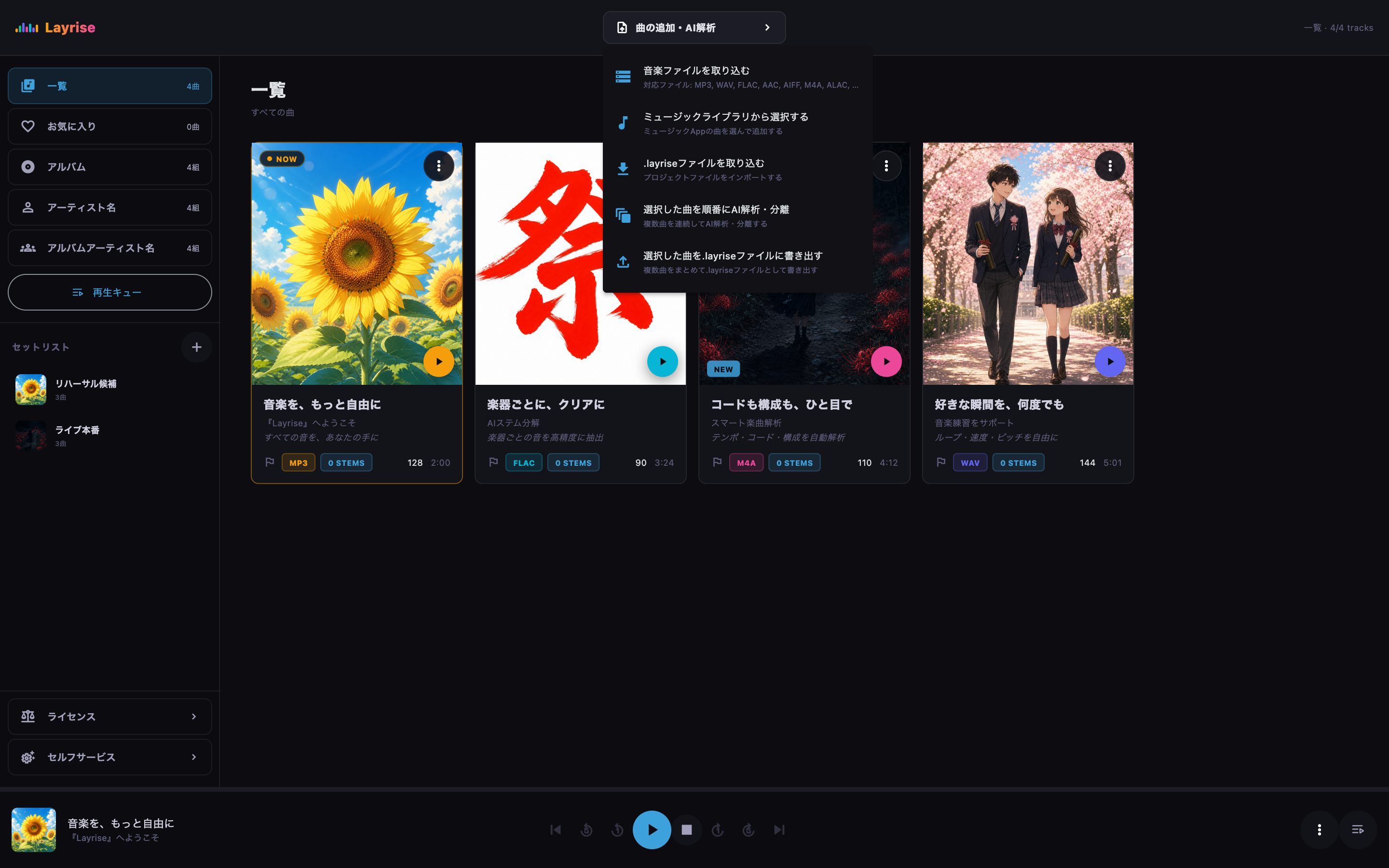
Task: Toggle the flag on the WAV track
Action: 941,462
